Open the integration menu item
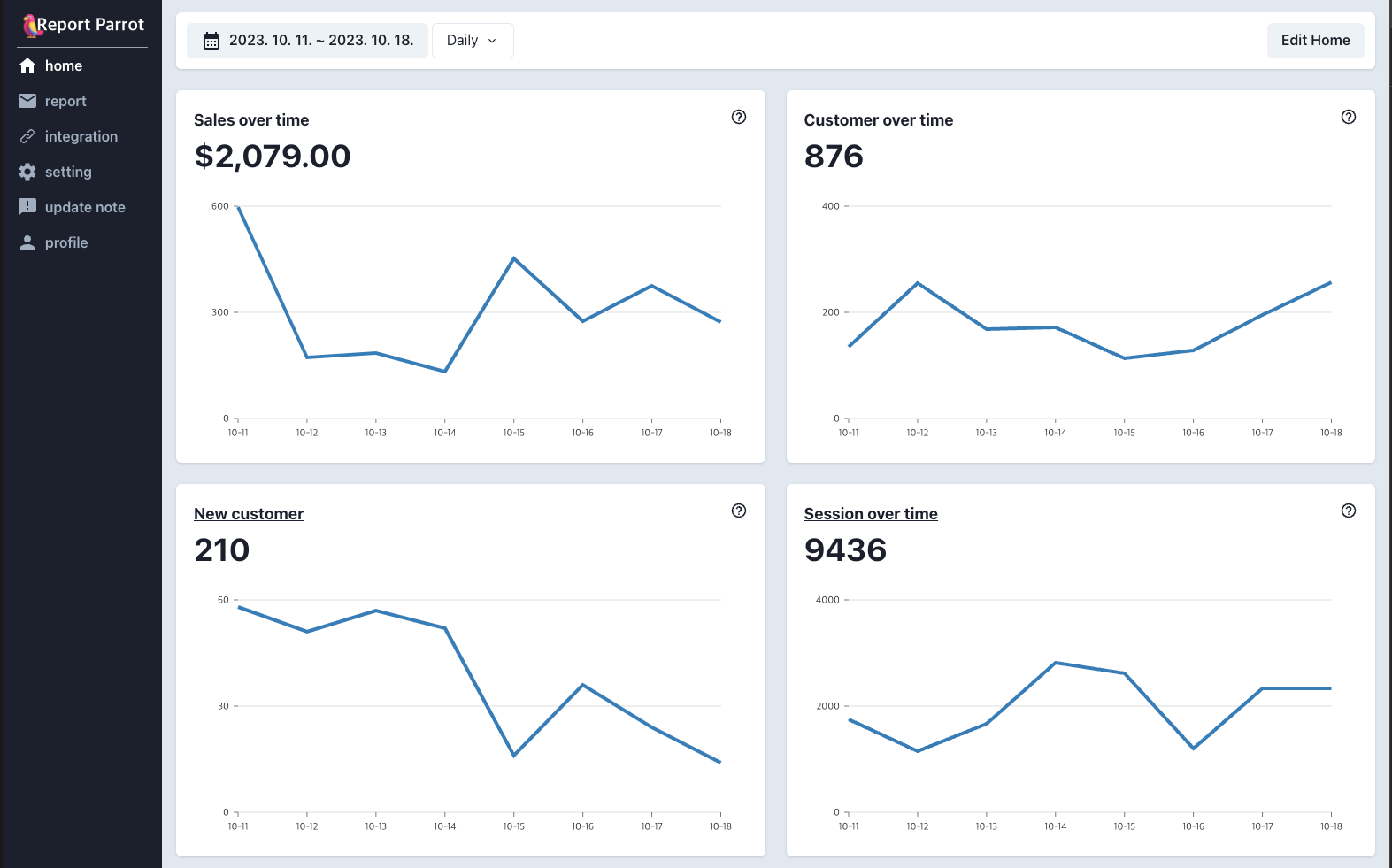Image resolution: width=1392 pixels, height=868 pixels. (x=81, y=136)
